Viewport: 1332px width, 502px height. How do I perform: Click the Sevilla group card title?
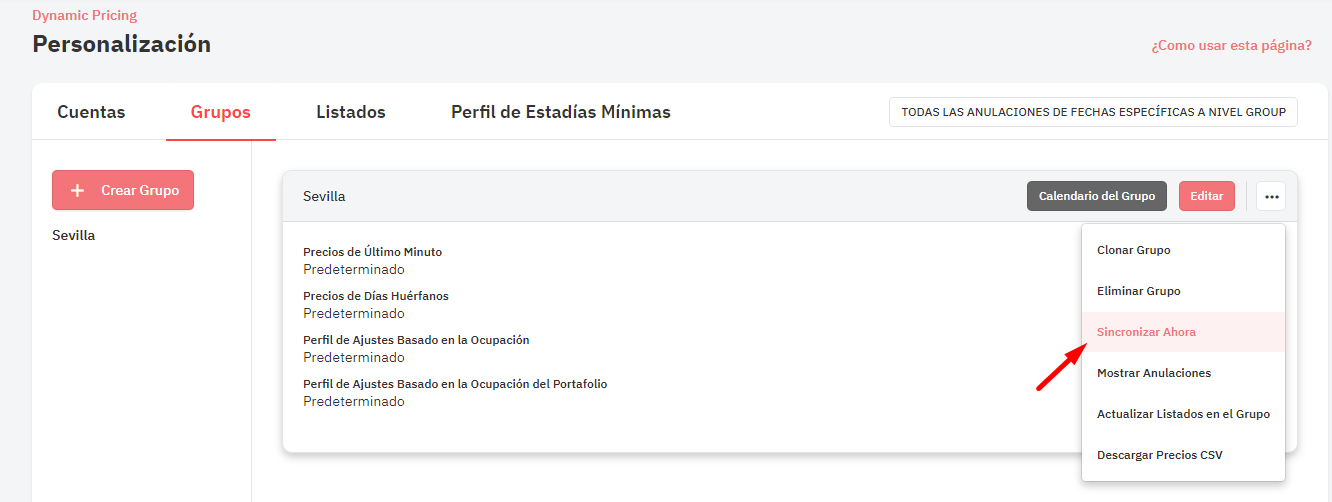coord(324,196)
